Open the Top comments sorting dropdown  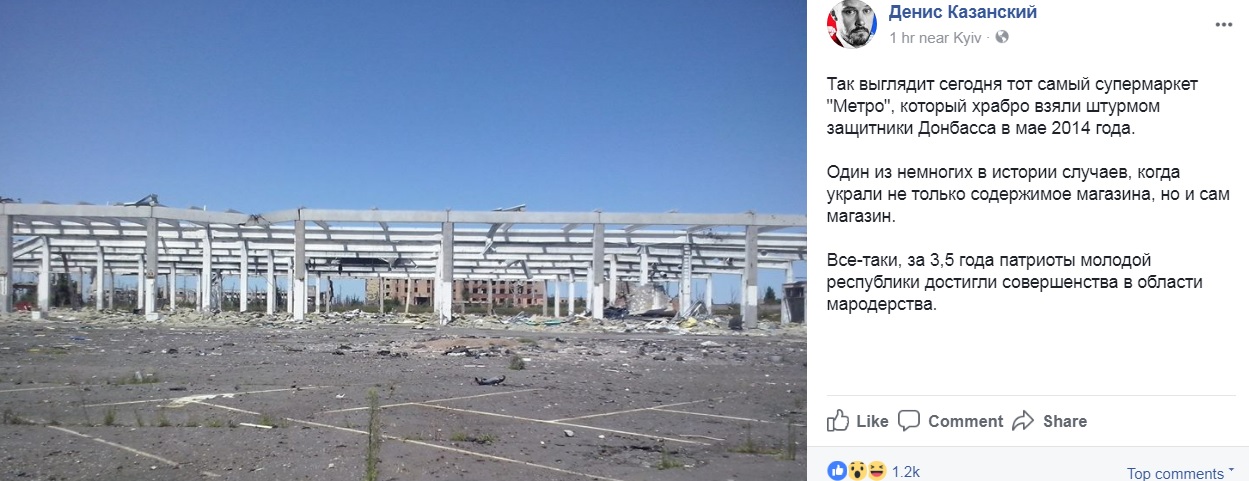coord(1180,474)
